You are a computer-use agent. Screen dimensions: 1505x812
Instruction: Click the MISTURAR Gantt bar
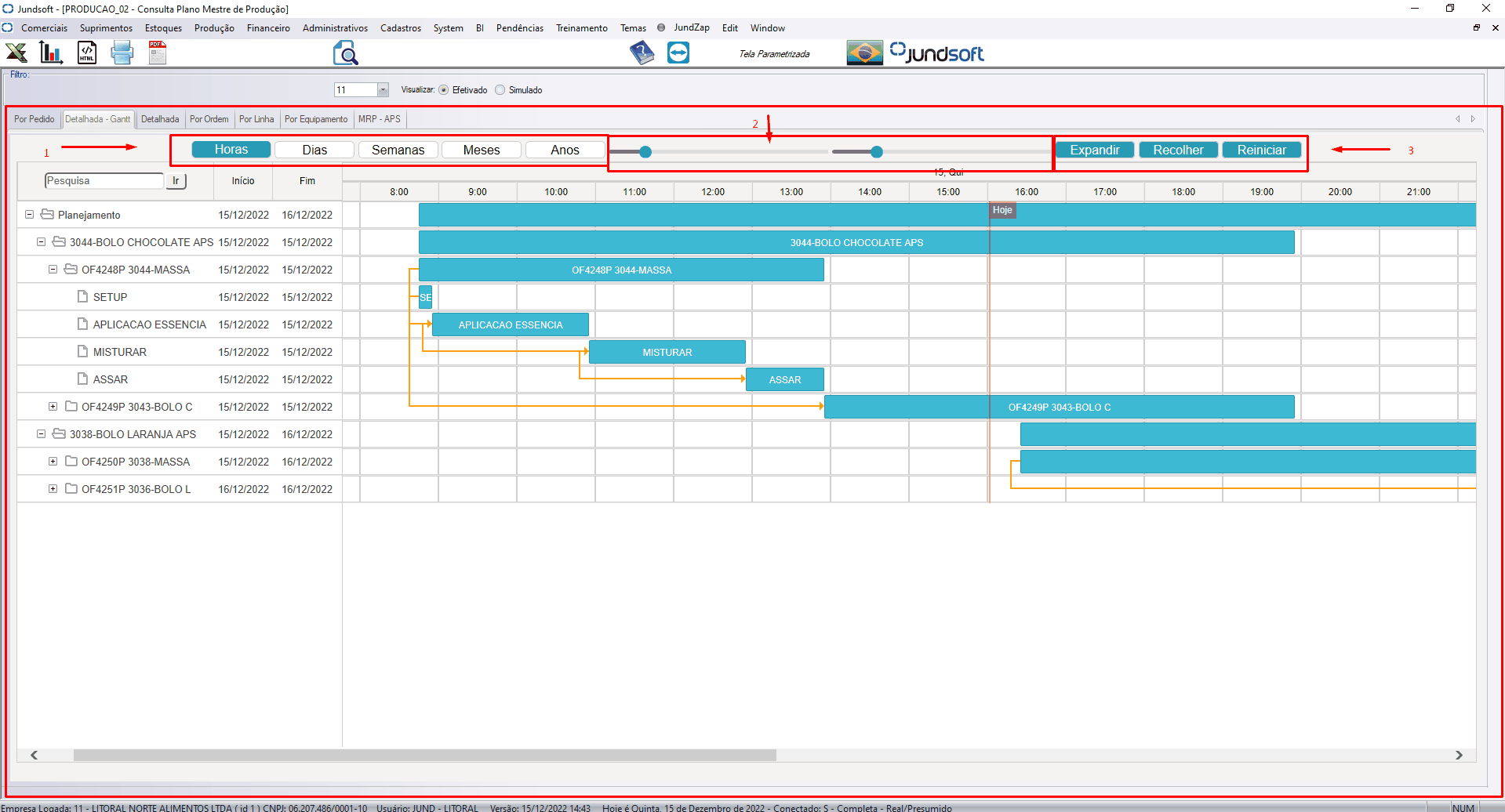pos(667,352)
